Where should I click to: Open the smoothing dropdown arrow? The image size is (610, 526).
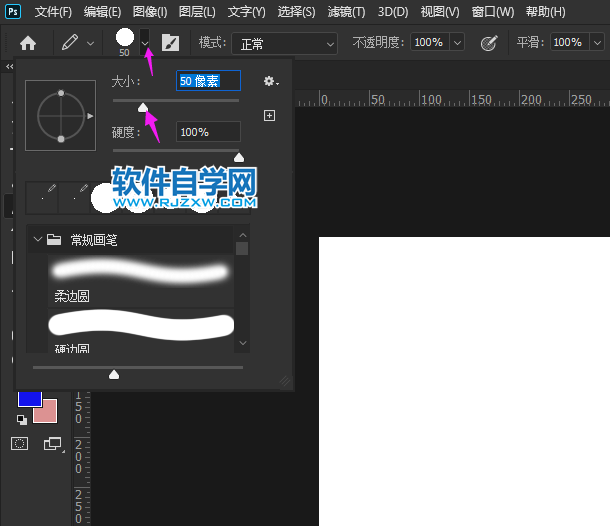(x=597, y=42)
